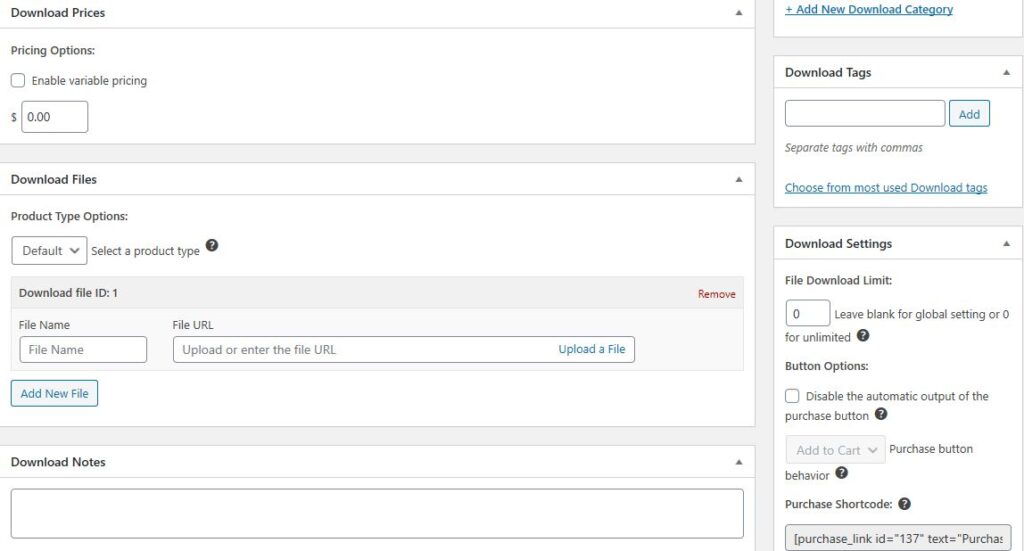1024x551 pixels.
Task: Click the Add tag button
Action: [969, 114]
